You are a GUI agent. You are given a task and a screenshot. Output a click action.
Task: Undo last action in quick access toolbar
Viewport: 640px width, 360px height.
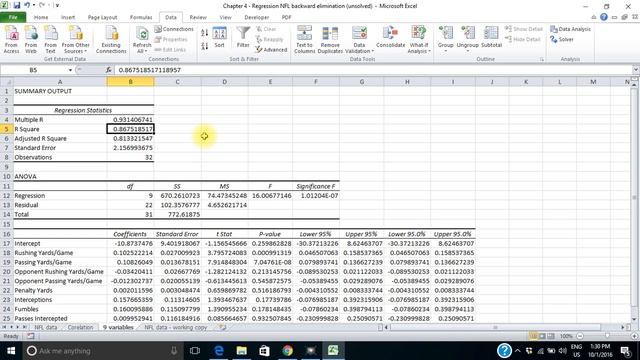[x=27, y=5]
